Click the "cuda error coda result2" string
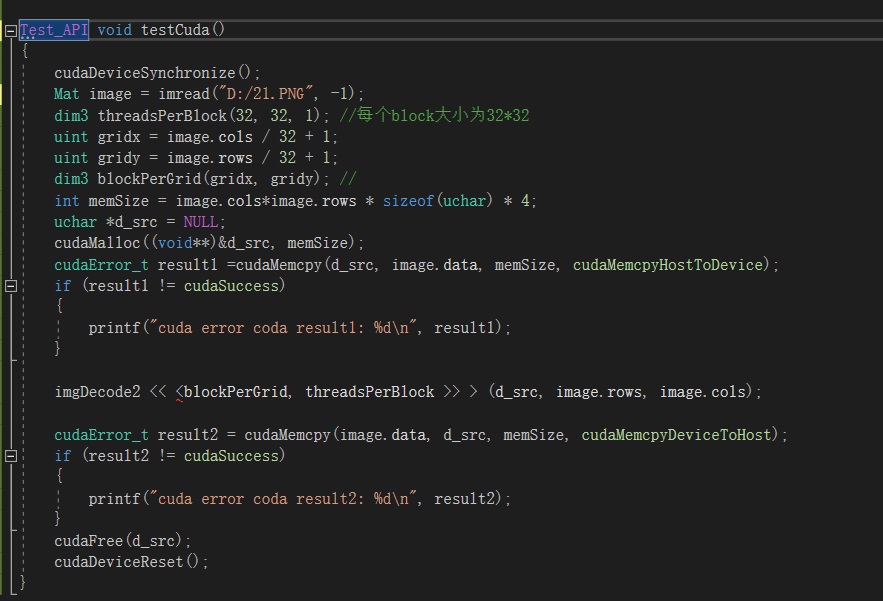The width and height of the screenshot is (883, 601). [284, 498]
